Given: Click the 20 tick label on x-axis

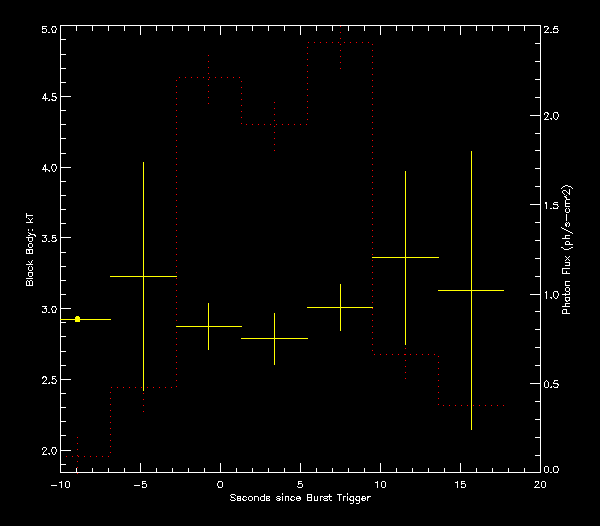Looking at the screenshot, I should [540, 484].
